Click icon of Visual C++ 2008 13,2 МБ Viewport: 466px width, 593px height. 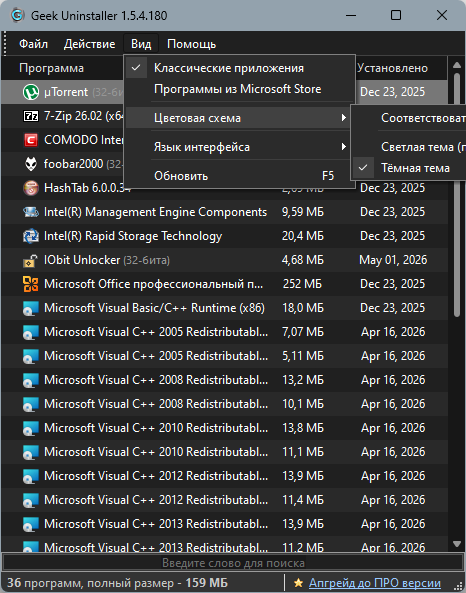coord(31,380)
